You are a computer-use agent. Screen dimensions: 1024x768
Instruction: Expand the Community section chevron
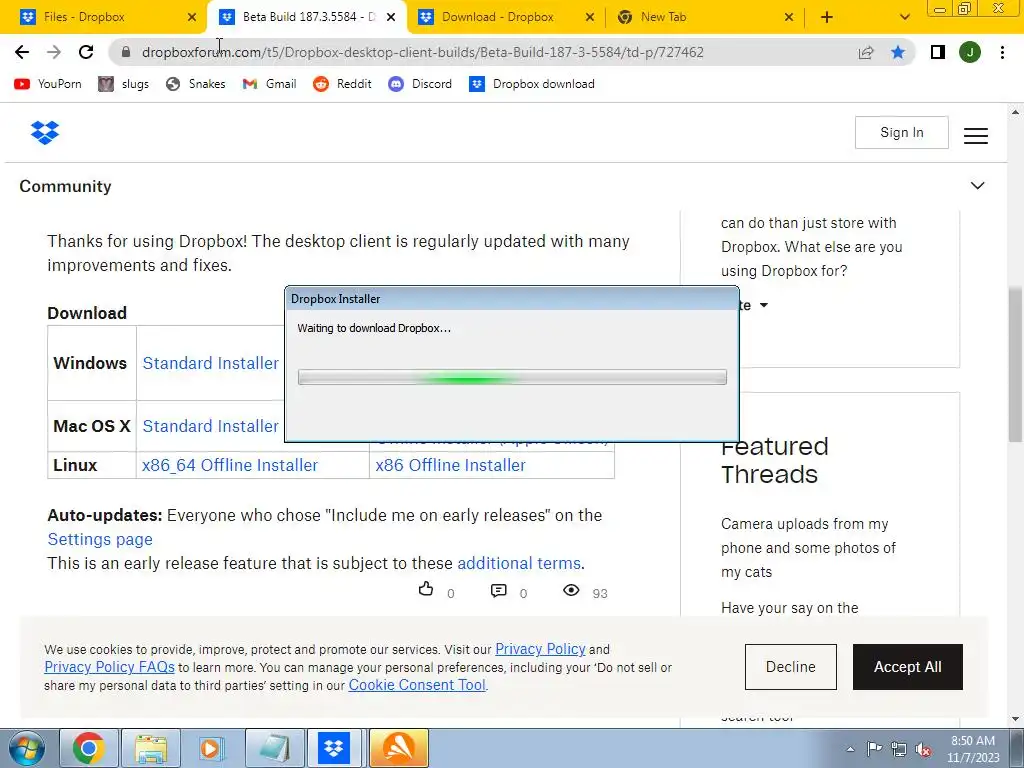coord(977,186)
